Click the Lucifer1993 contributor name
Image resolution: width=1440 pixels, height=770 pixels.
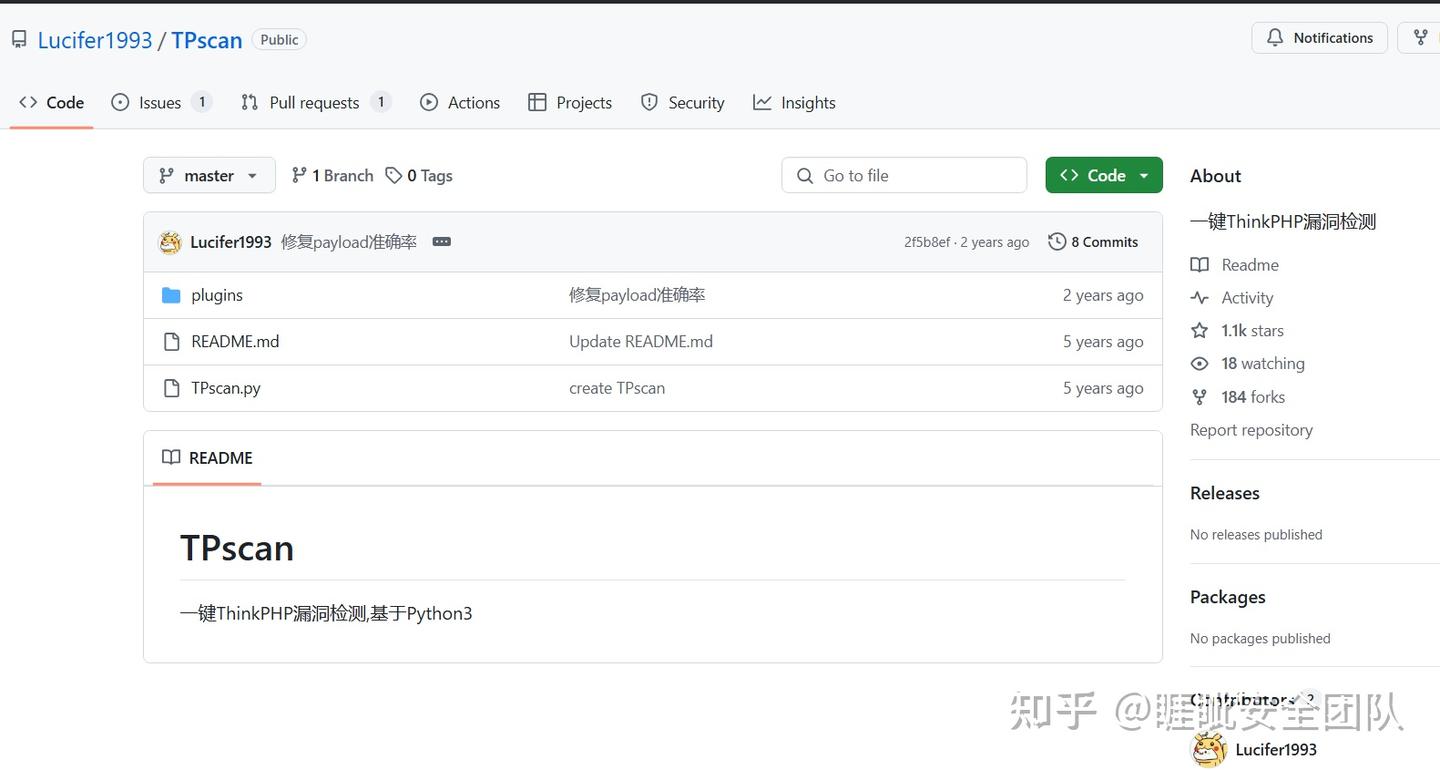coord(1276,749)
